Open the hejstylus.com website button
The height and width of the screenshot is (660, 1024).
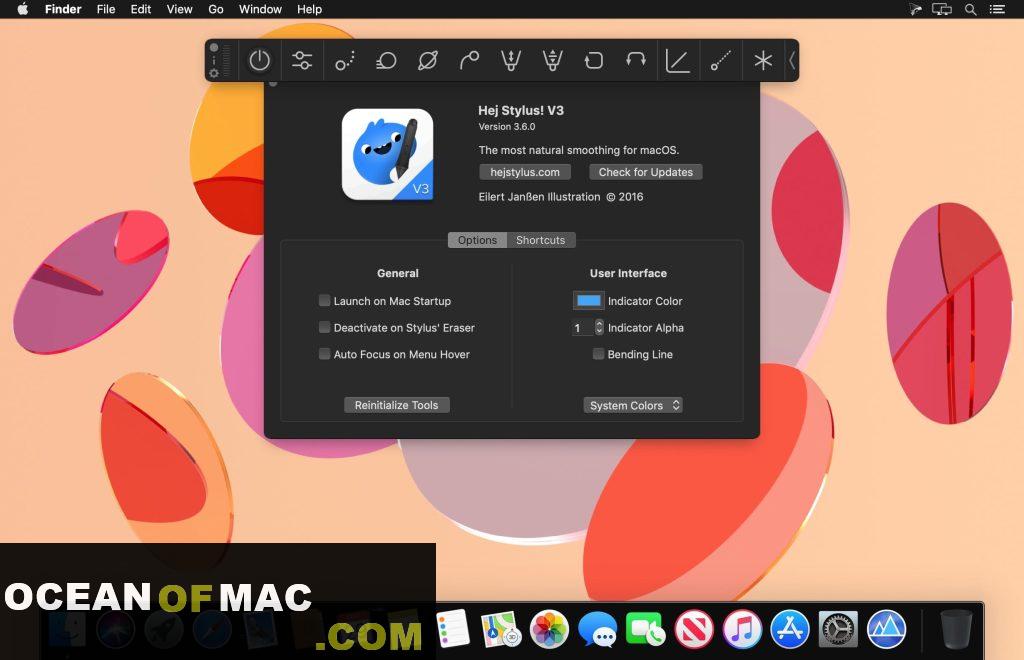[525, 172]
